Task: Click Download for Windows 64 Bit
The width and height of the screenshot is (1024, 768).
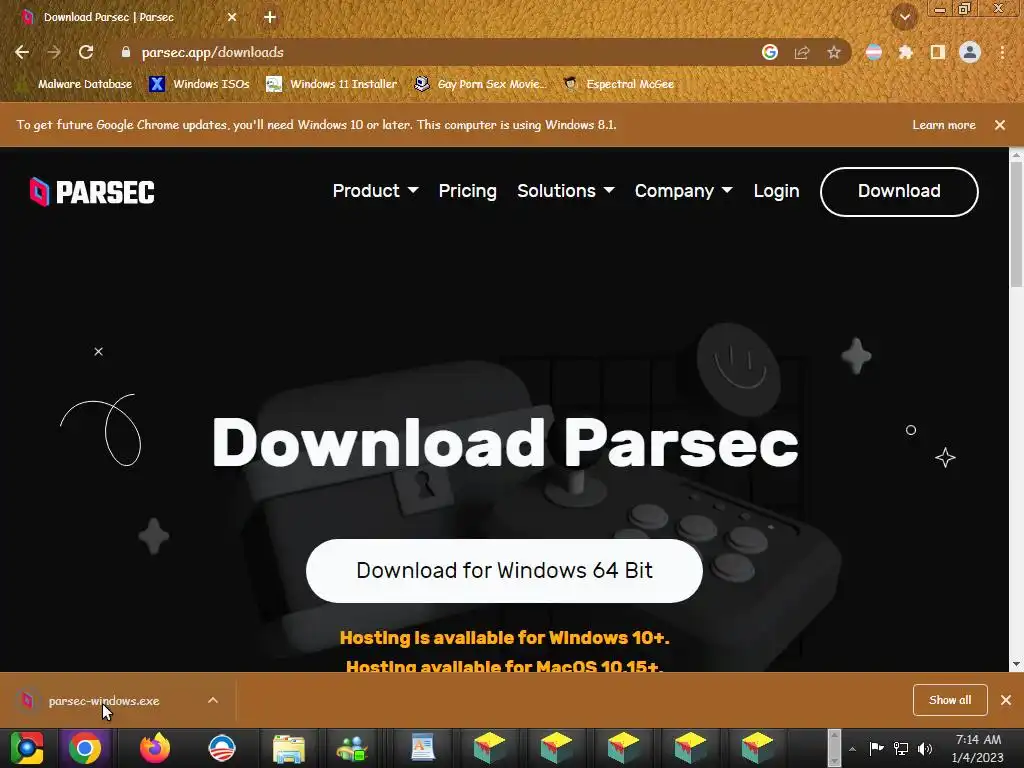Action: pos(504,571)
